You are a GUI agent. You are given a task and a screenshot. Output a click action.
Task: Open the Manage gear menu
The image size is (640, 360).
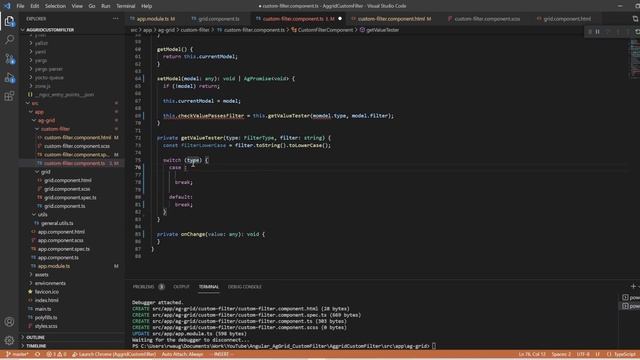point(9,340)
